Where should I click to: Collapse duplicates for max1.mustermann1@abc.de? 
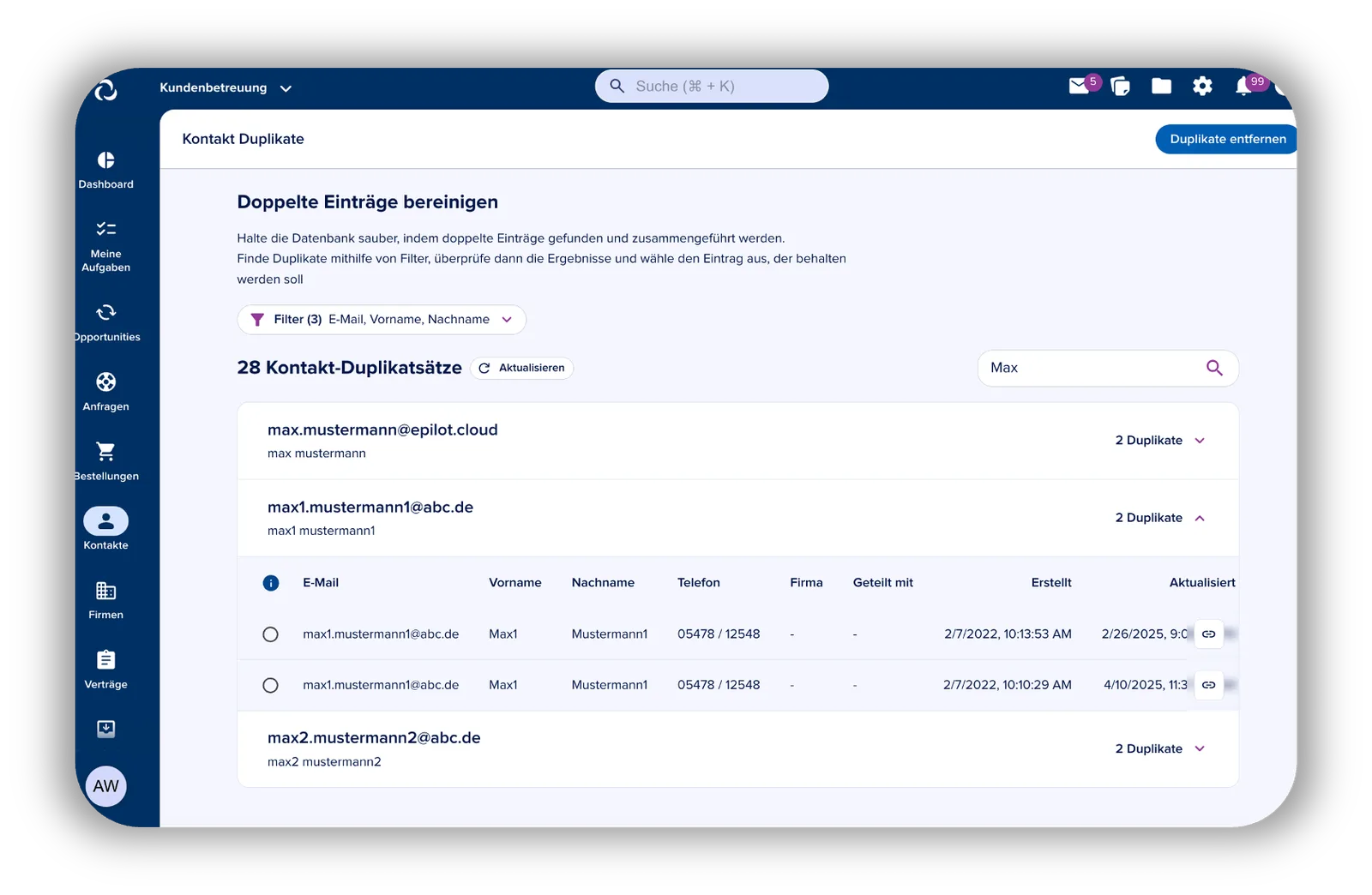coord(1160,518)
